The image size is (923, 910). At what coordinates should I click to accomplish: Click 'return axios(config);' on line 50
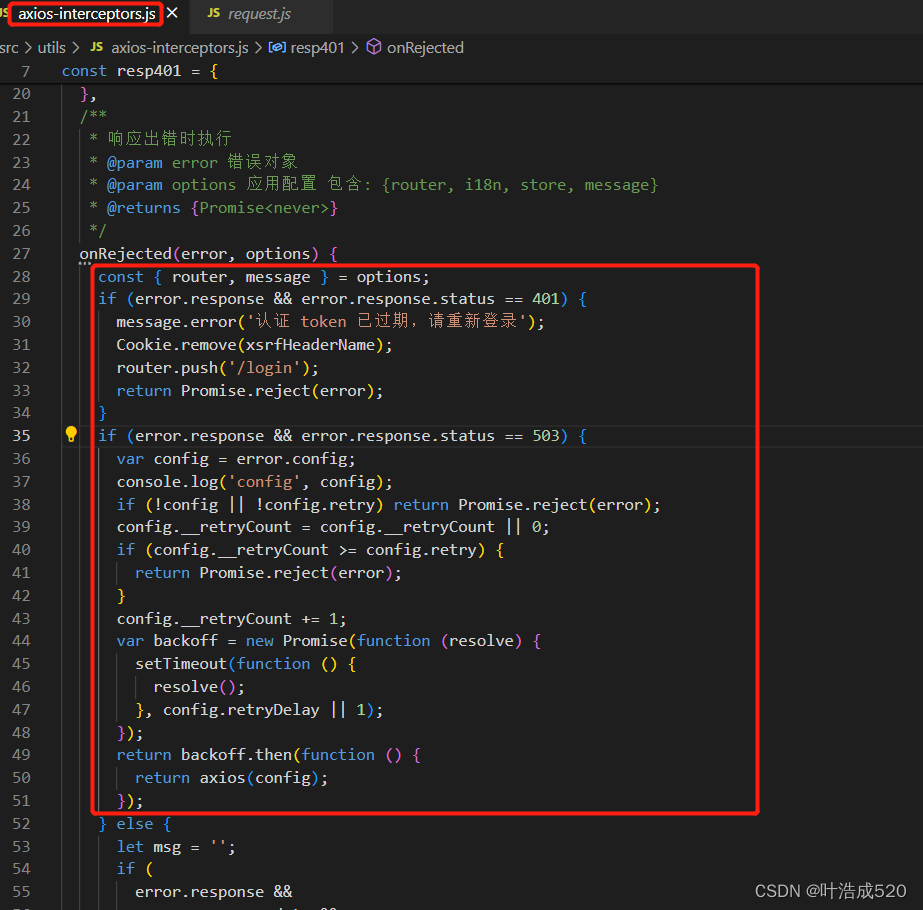(x=231, y=778)
